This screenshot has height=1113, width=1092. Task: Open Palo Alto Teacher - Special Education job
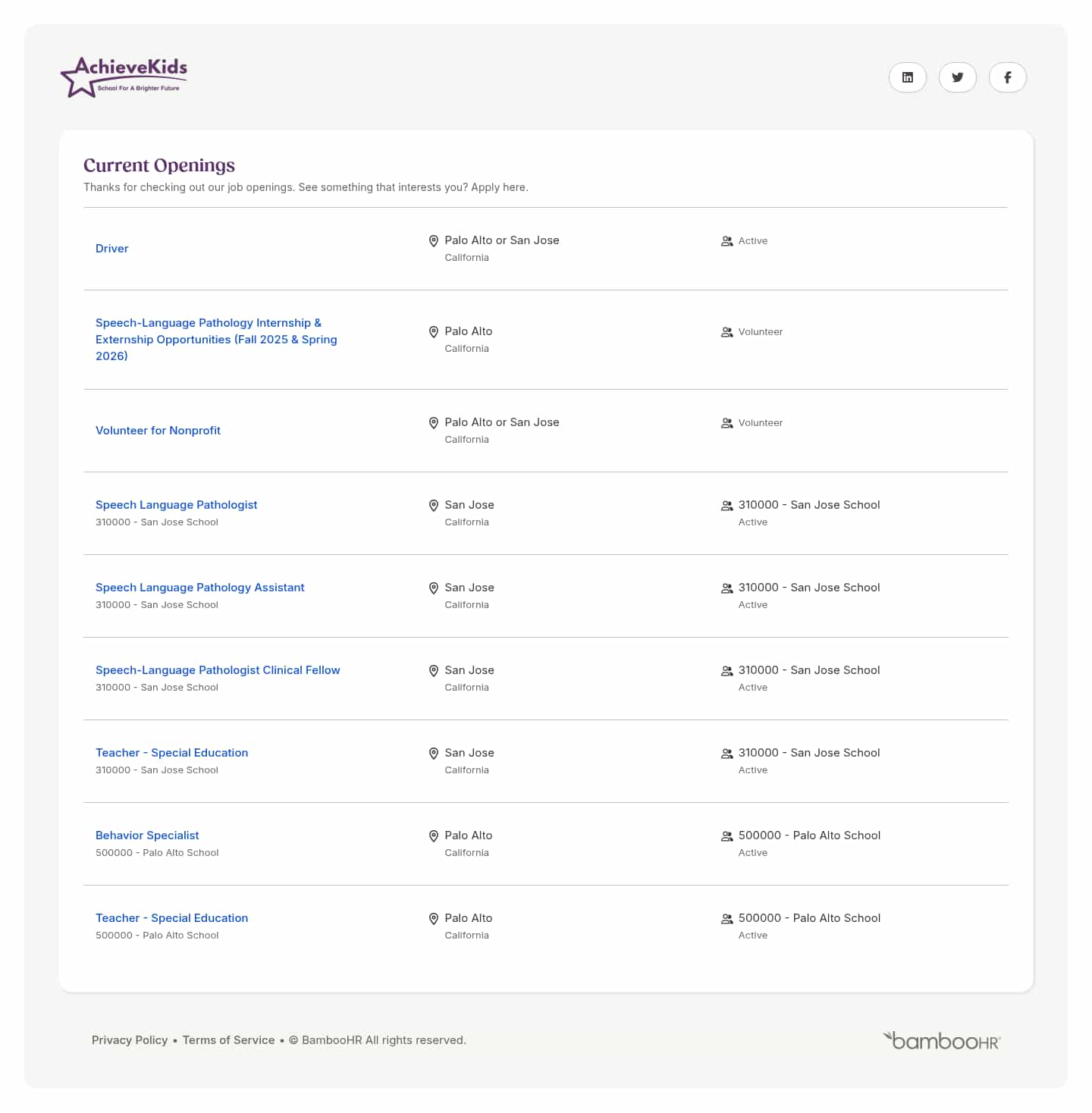click(171, 918)
